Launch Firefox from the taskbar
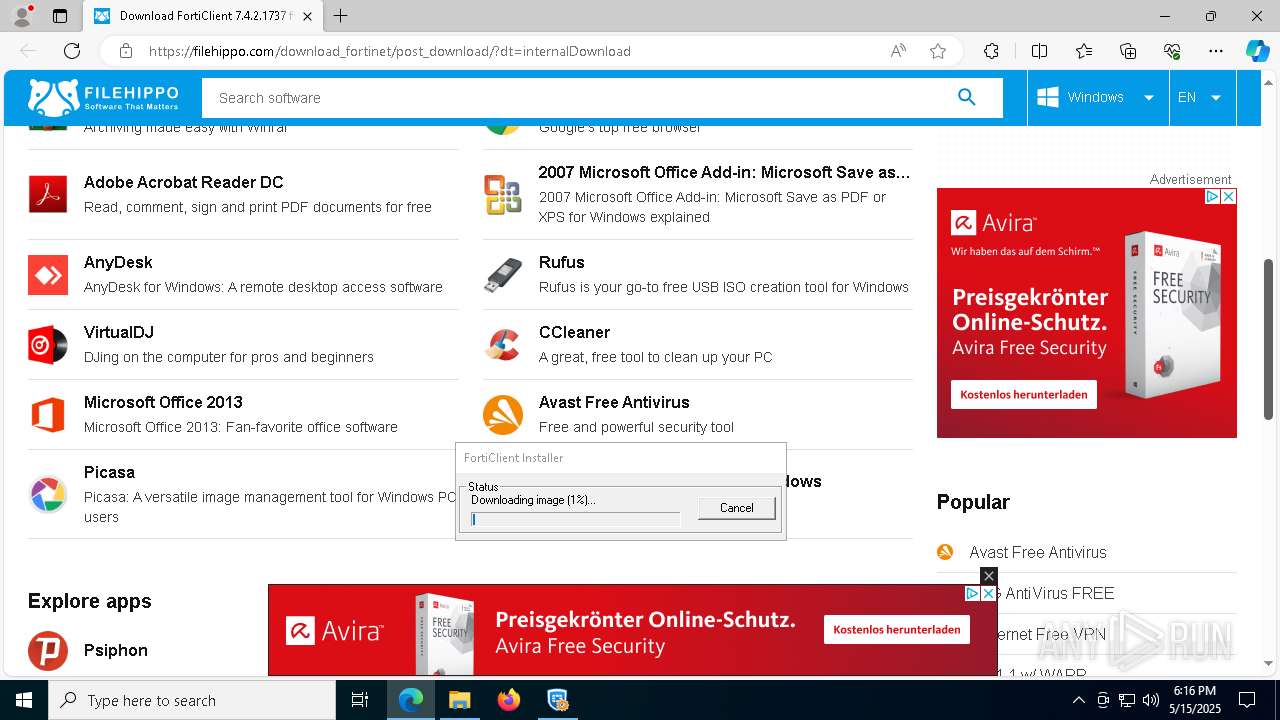This screenshot has height=720, width=1280. (508, 700)
